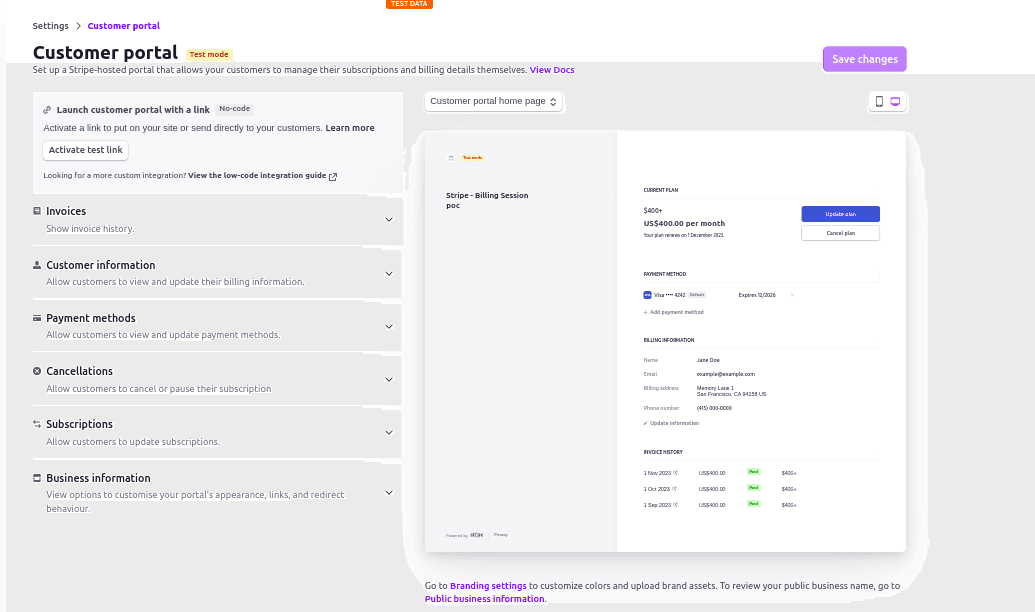The width and height of the screenshot is (1035, 612).
Task: Open Public business information link
Action: 484,599
